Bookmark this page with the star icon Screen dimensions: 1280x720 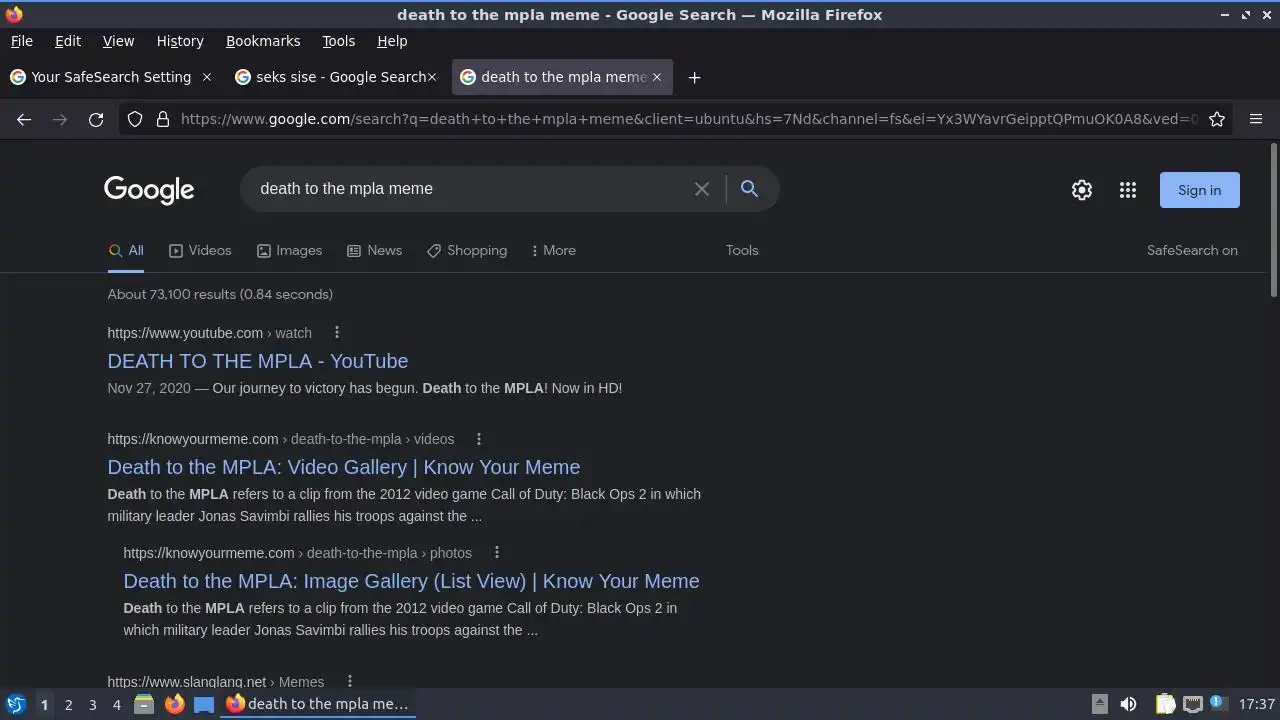tap(1217, 119)
